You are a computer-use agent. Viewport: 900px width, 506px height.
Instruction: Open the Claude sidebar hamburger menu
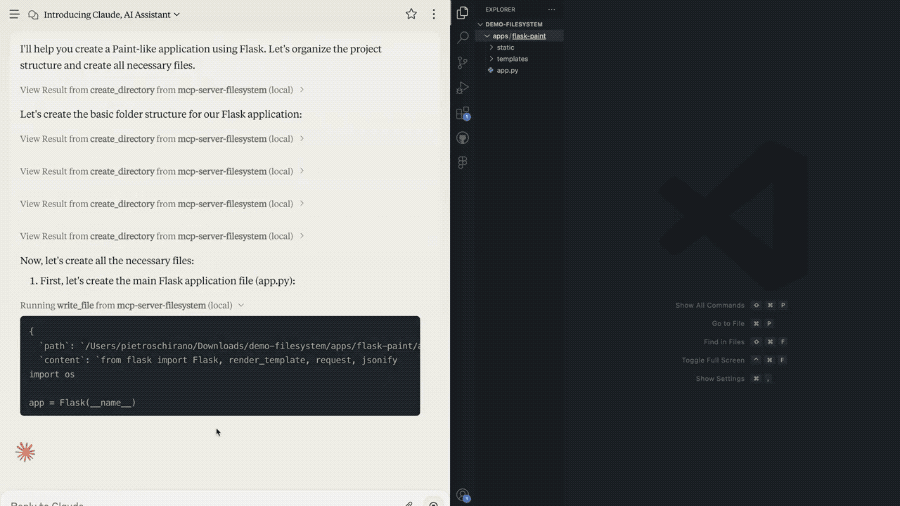[14, 14]
